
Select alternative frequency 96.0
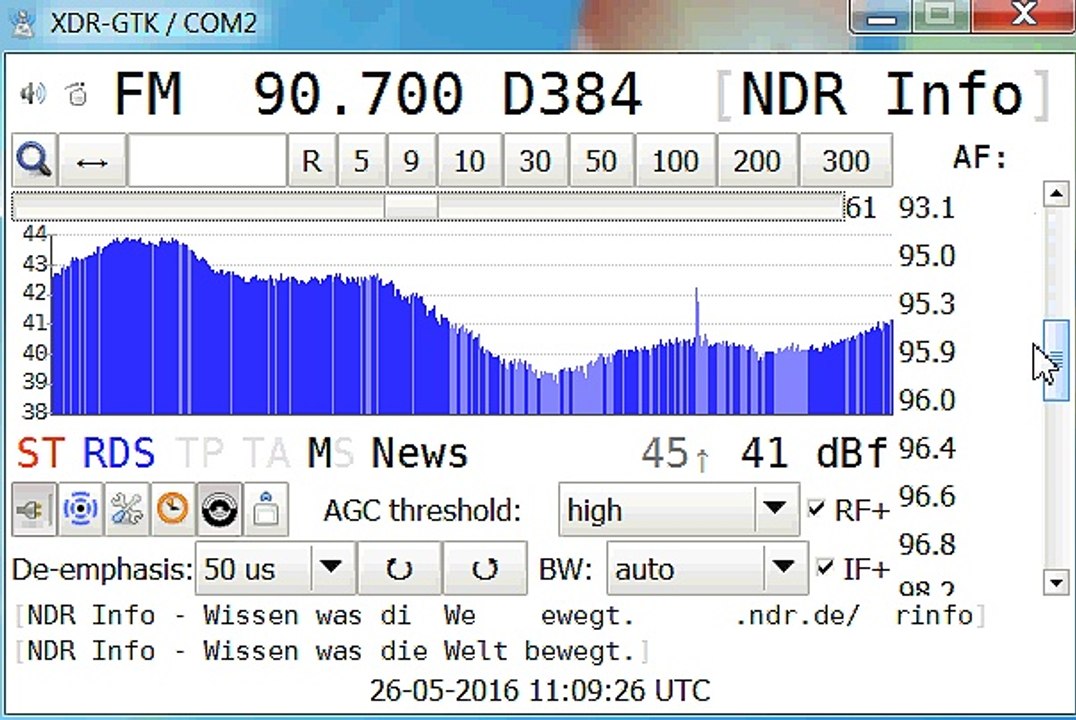click(x=927, y=399)
